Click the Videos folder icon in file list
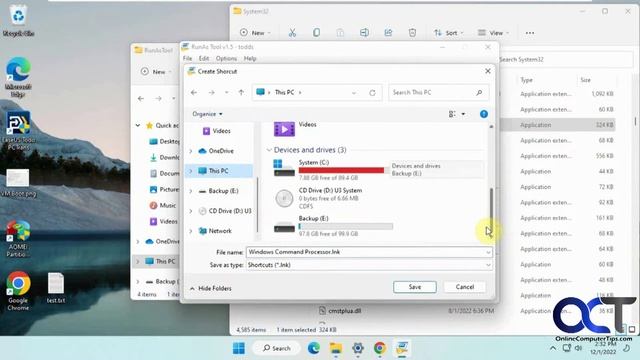The height and width of the screenshot is (360, 640). (284, 129)
